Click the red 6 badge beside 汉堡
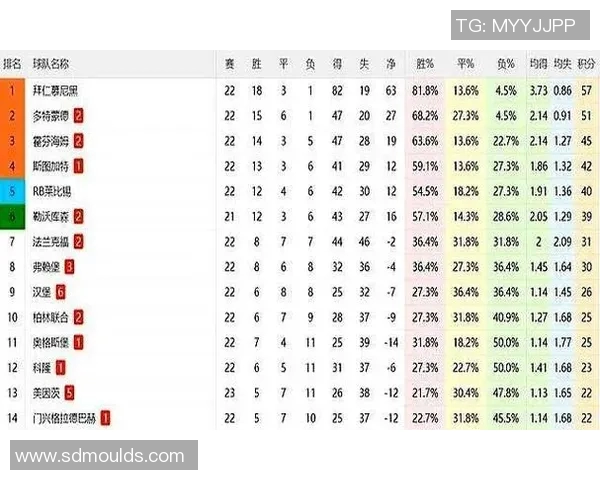Viewport: 600px width, 480px height. point(61,292)
